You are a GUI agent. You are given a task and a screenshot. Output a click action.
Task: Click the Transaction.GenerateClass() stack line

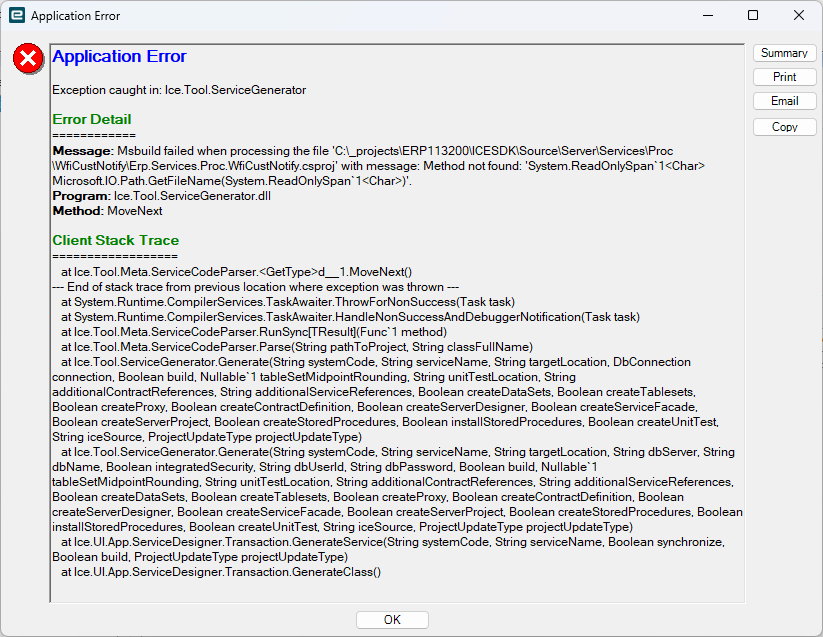pyautogui.click(x=221, y=572)
